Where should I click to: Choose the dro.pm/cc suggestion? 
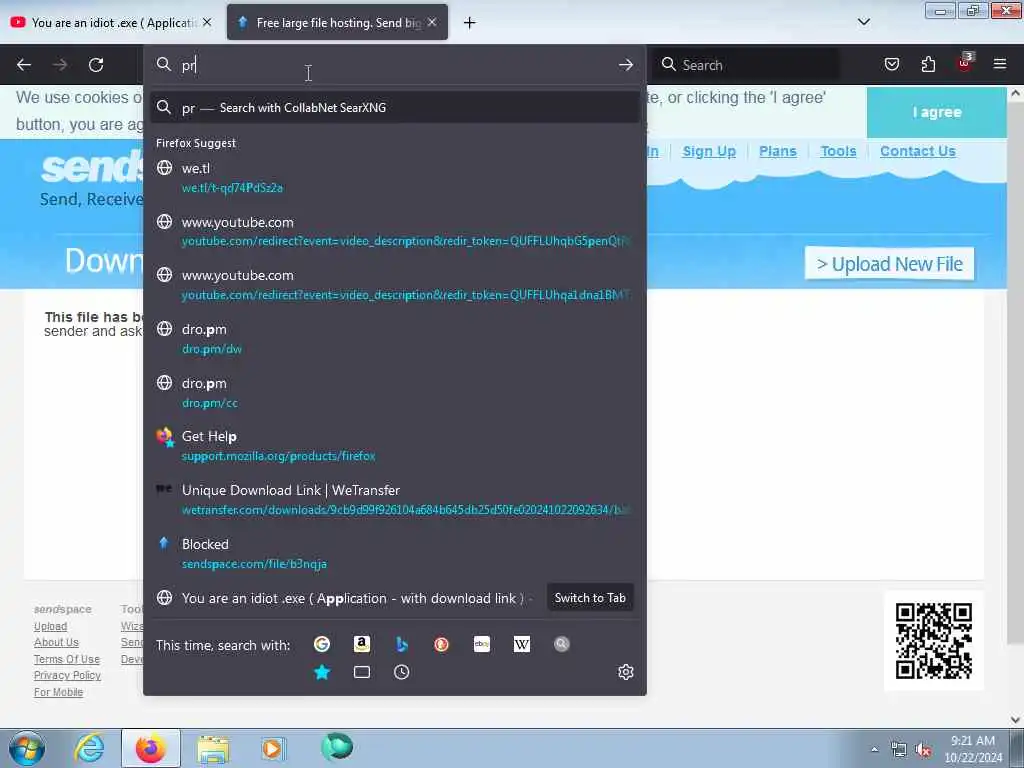[x=394, y=392]
